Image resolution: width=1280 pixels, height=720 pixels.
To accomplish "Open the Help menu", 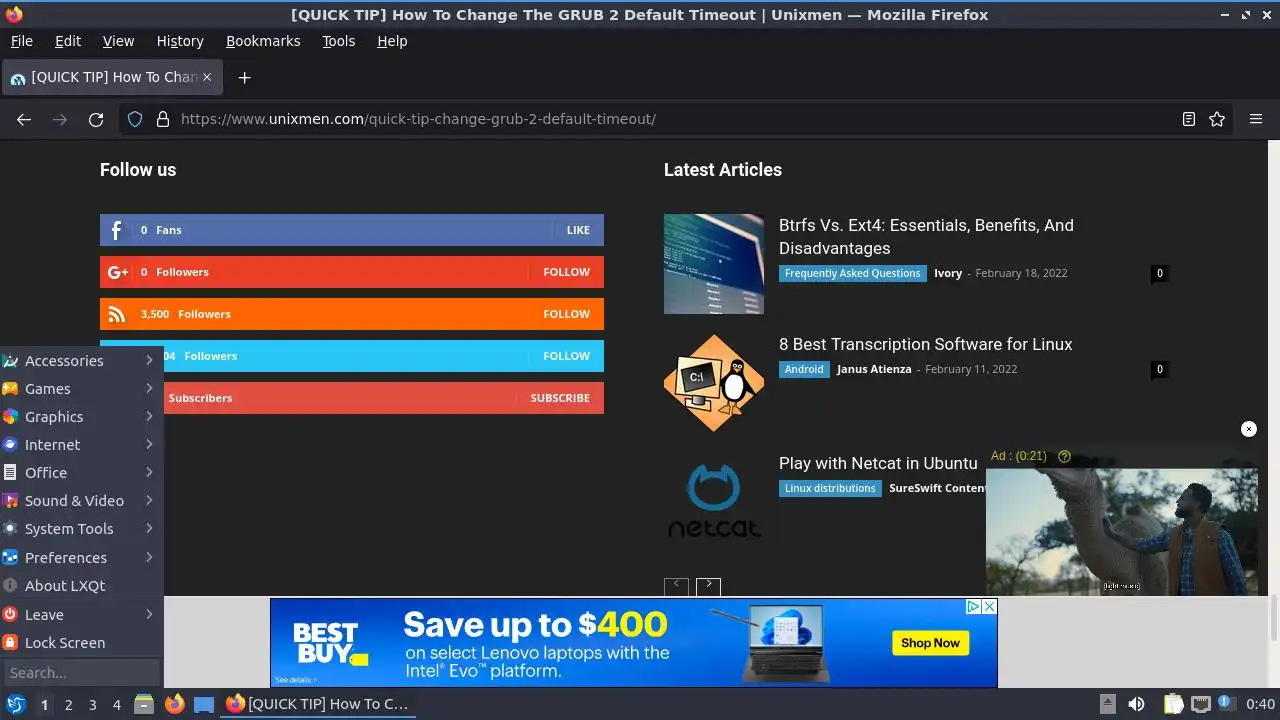I will (392, 41).
